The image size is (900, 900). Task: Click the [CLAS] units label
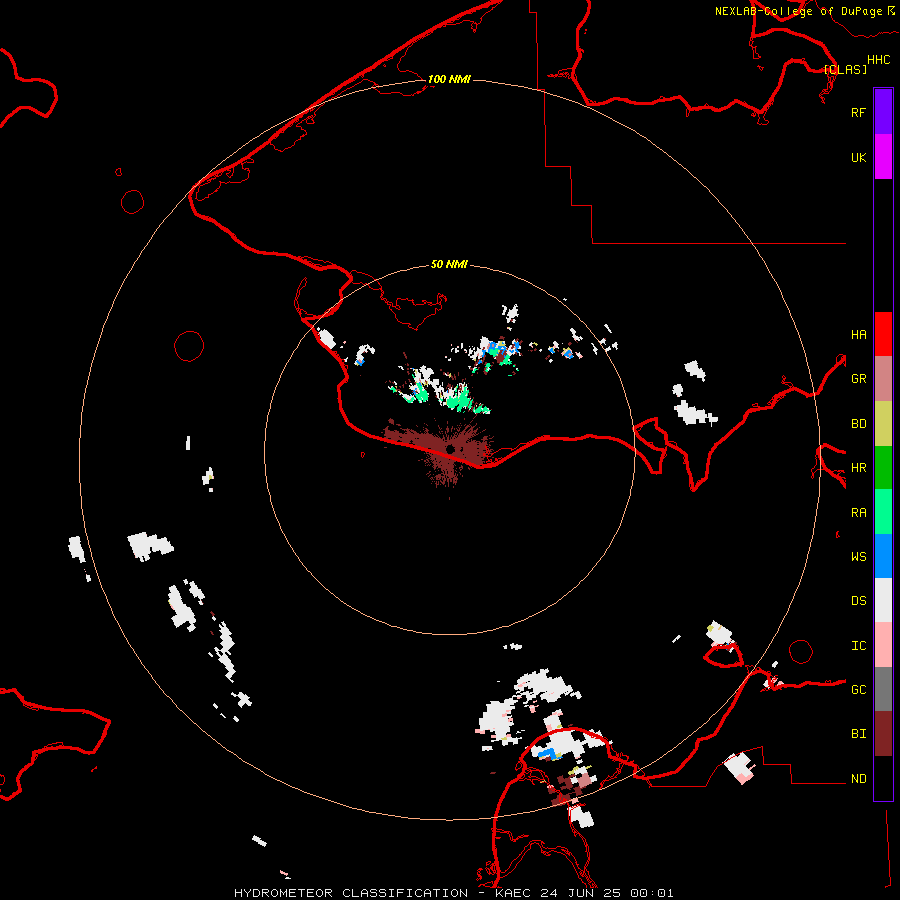[x=845, y=69]
